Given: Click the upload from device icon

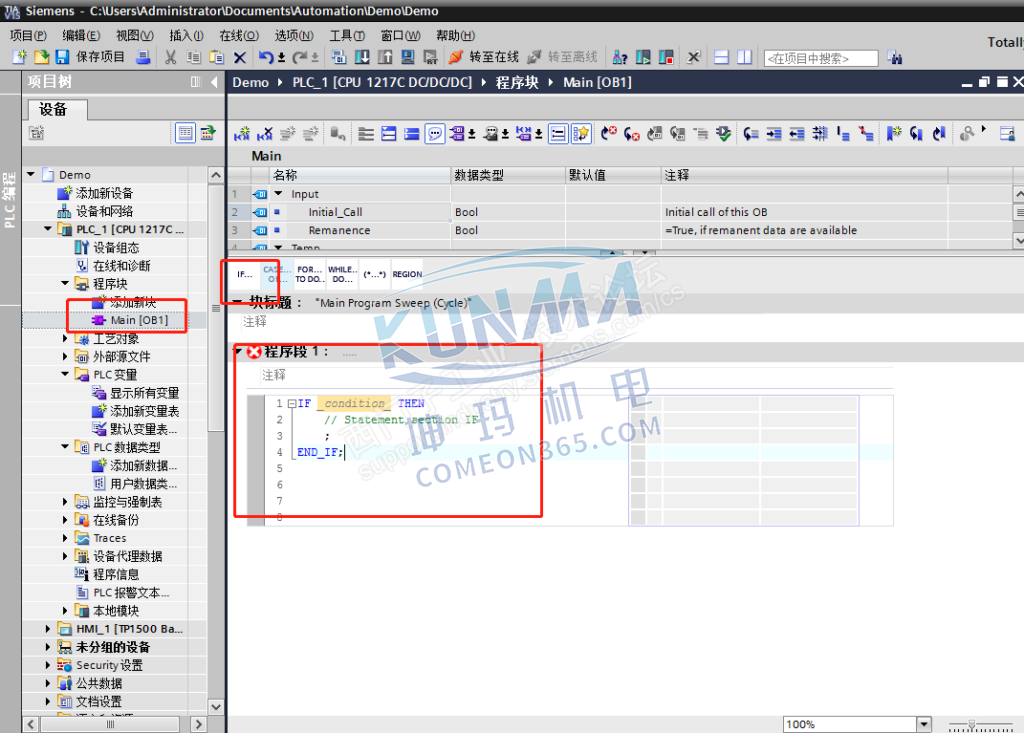Looking at the screenshot, I should tap(385, 57).
